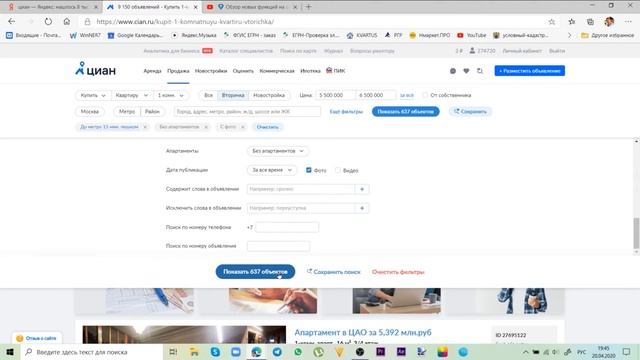Add page to favorites star icon
Viewport: 640px width, 360px height.
coord(551,22)
